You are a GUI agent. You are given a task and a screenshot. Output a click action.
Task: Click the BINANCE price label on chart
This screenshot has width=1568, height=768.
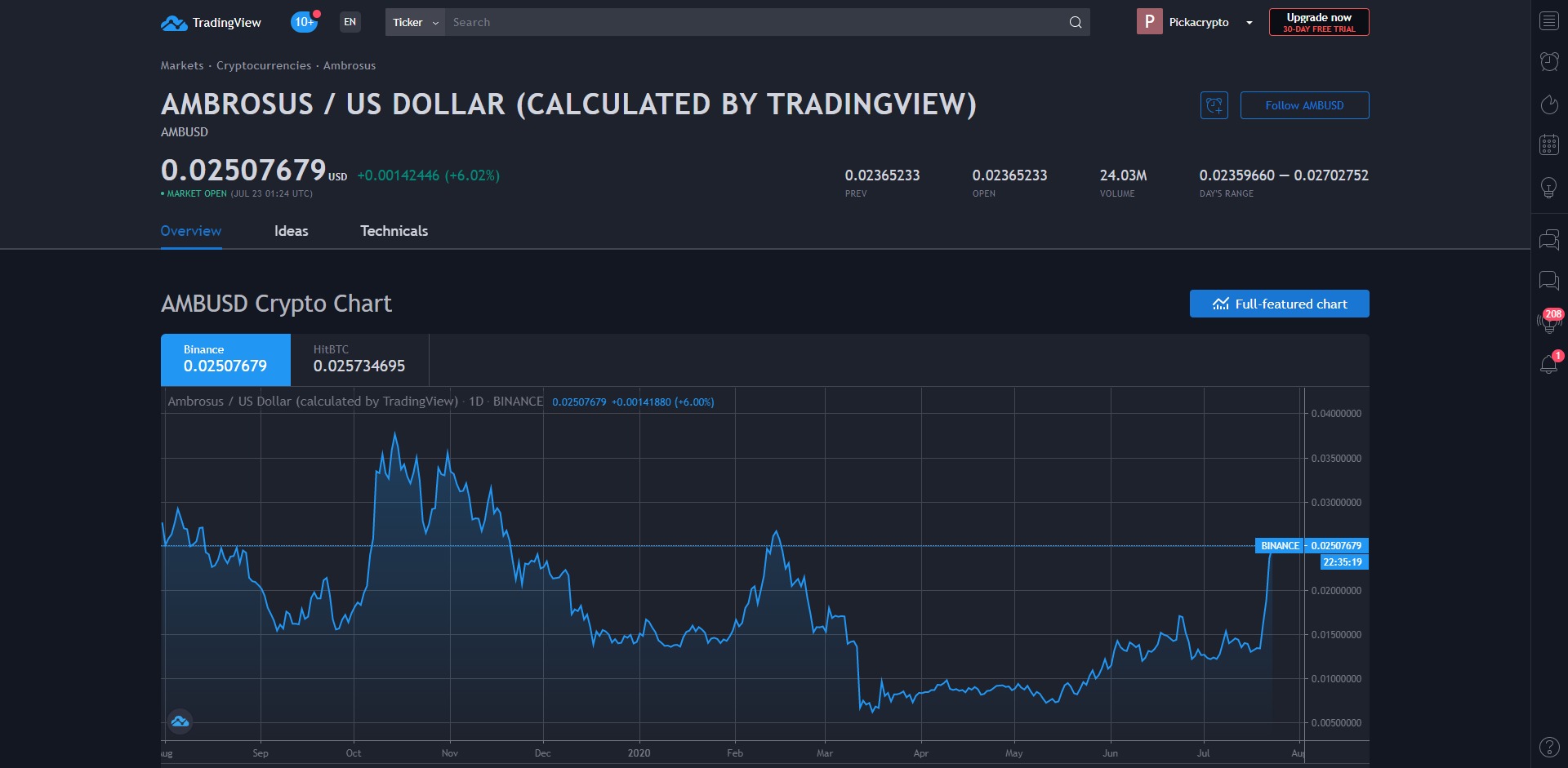pos(1280,545)
